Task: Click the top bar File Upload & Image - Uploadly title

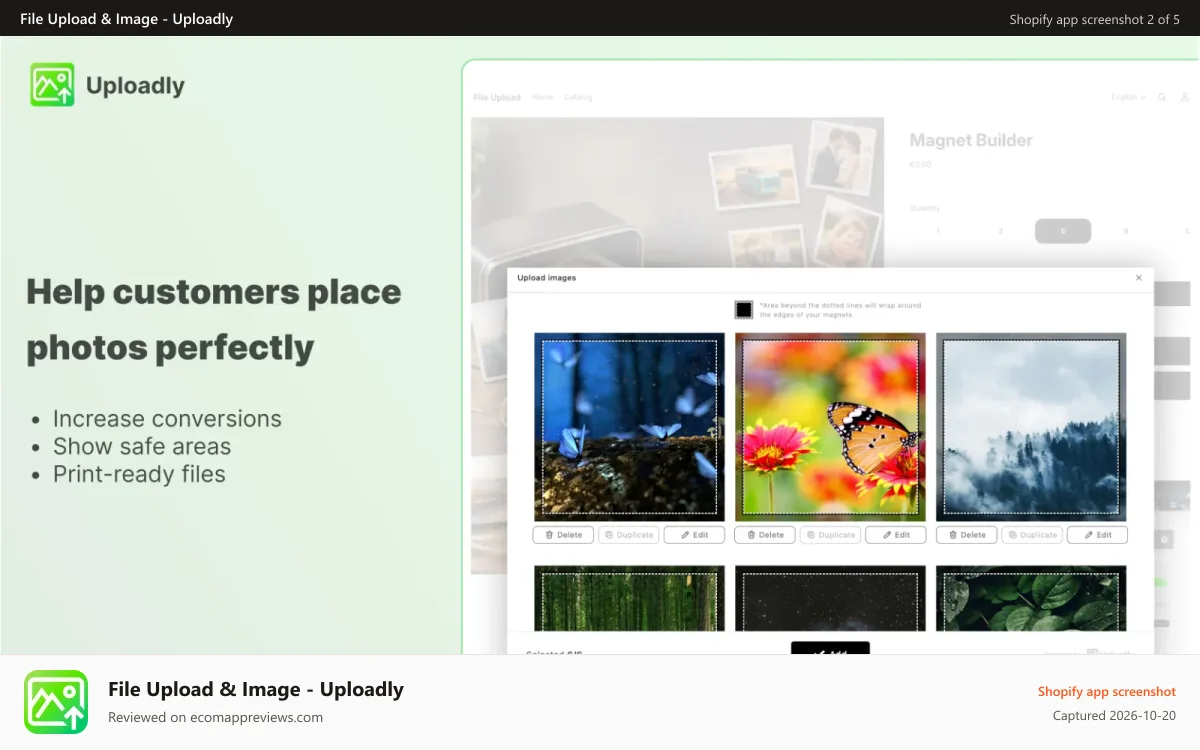Action: tap(126, 19)
